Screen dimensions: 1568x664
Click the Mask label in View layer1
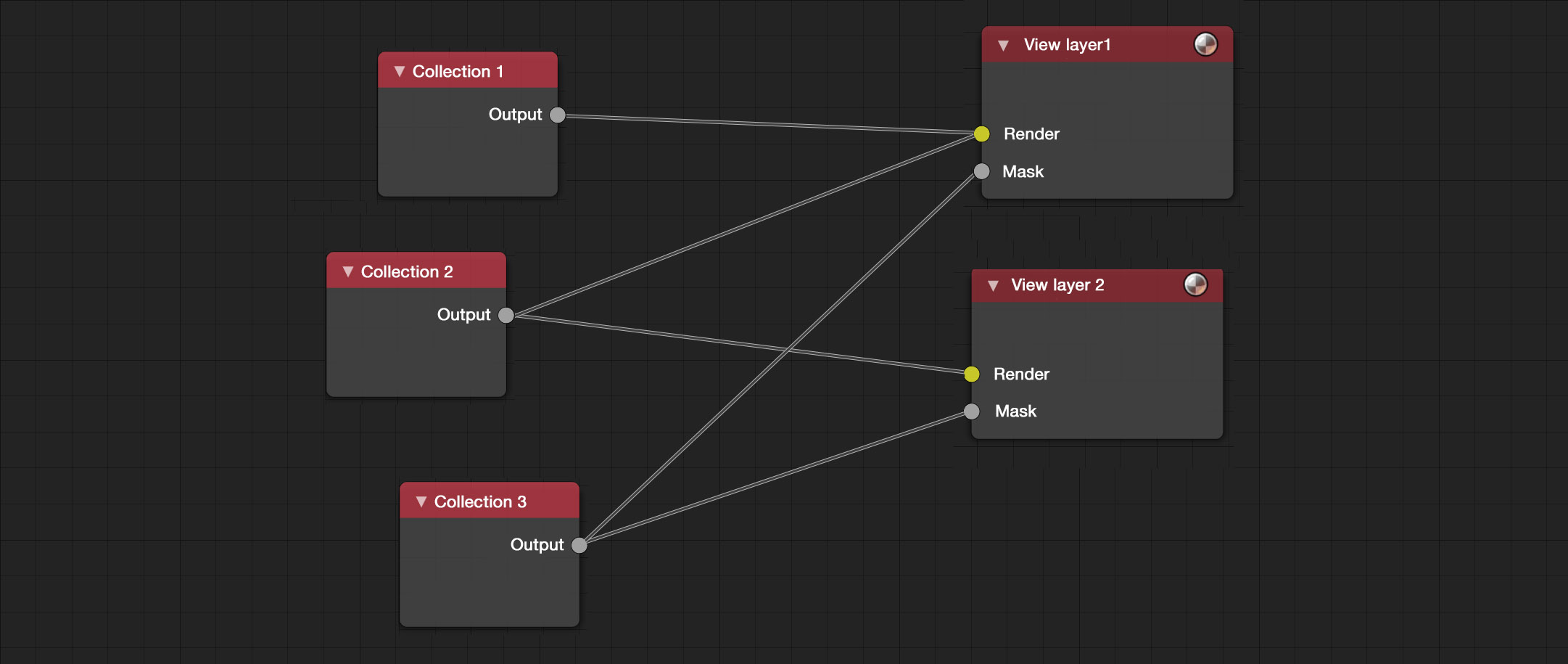(1023, 171)
